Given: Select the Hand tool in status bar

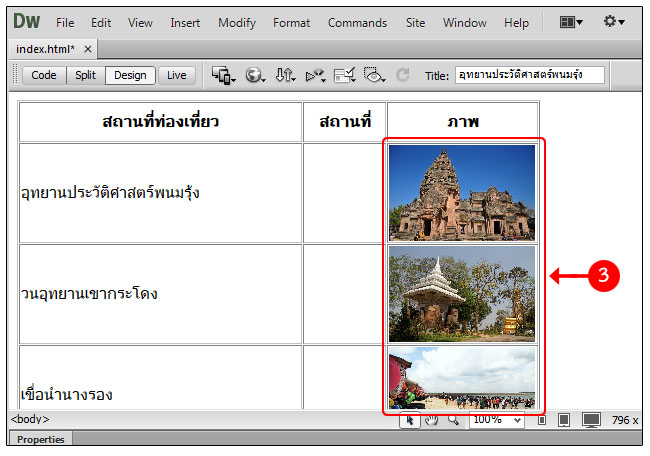Looking at the screenshot, I should click(x=432, y=420).
